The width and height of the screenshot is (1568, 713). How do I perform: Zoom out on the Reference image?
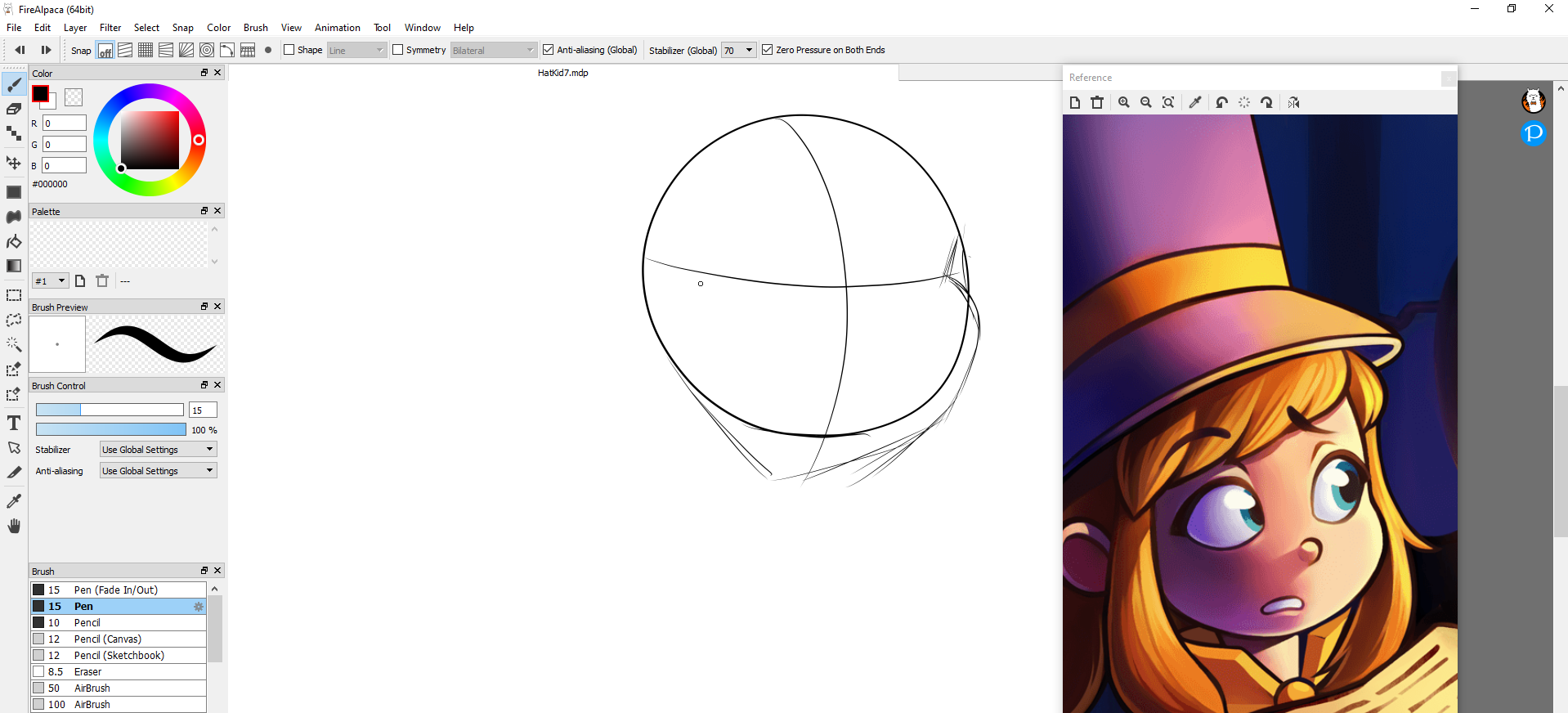pyautogui.click(x=1146, y=102)
